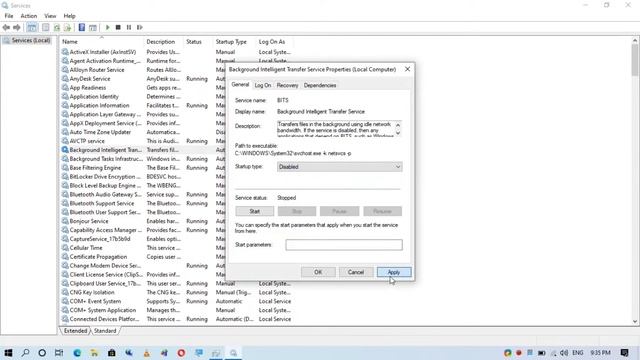Click the Start button in the dialog
Image resolution: width=640 pixels, height=360 pixels.
254,211
